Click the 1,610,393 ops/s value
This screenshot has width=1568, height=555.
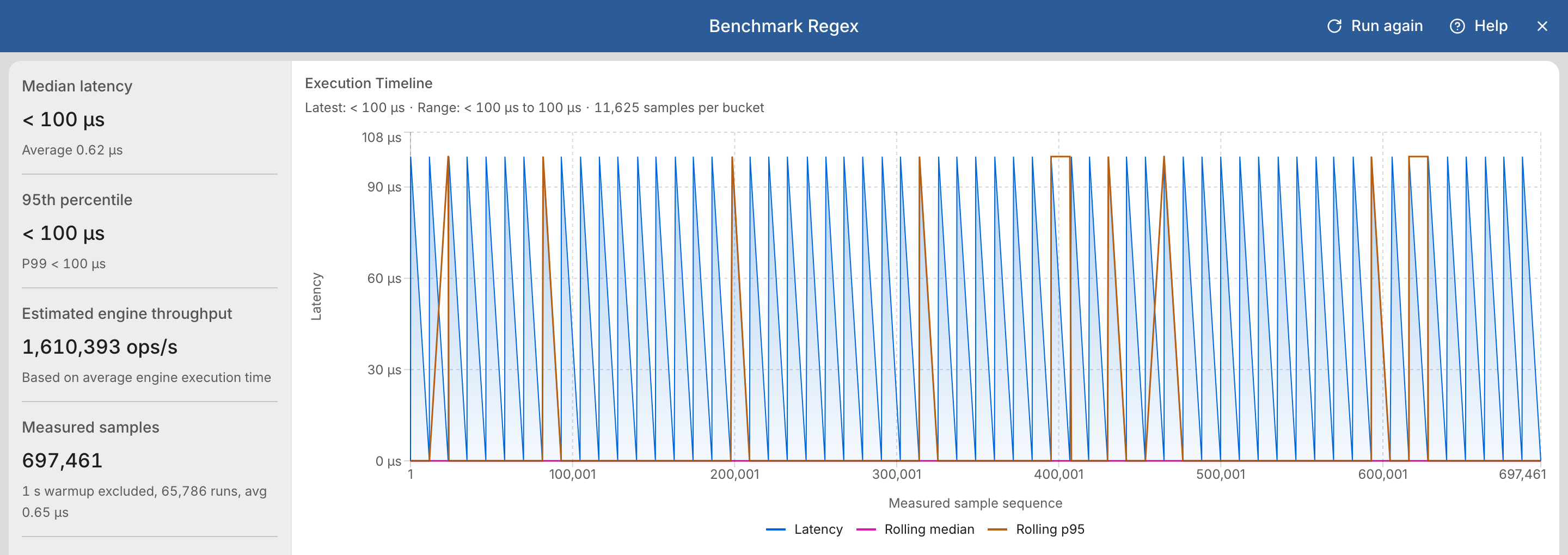(x=100, y=347)
